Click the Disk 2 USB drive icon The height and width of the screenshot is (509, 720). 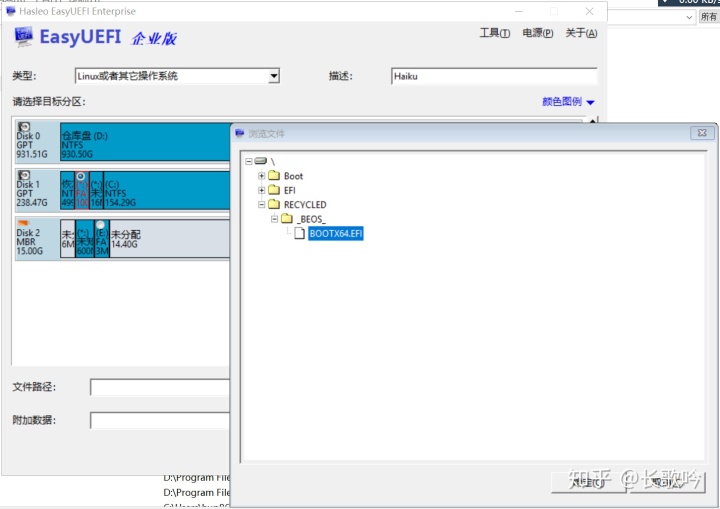pyautogui.click(x=22, y=223)
